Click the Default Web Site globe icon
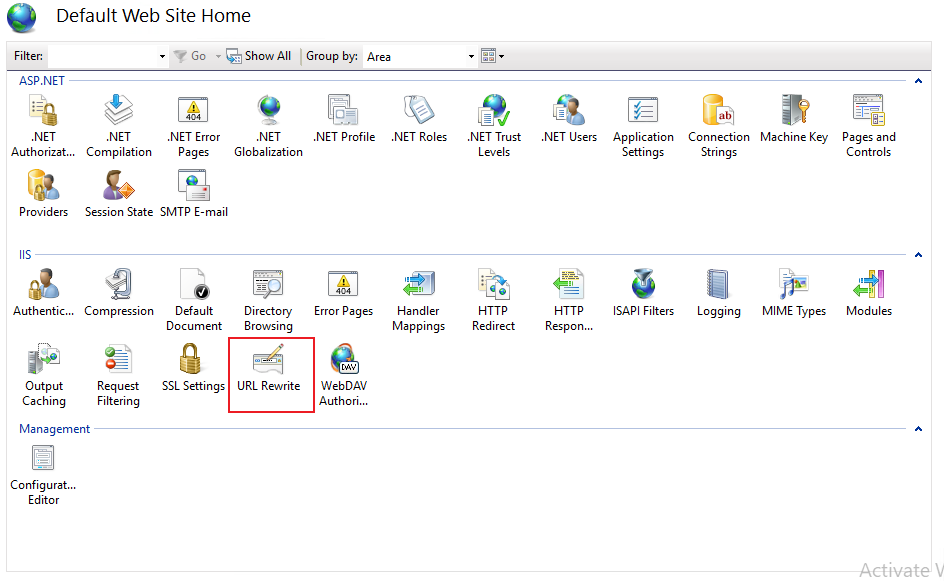 pos(22,17)
